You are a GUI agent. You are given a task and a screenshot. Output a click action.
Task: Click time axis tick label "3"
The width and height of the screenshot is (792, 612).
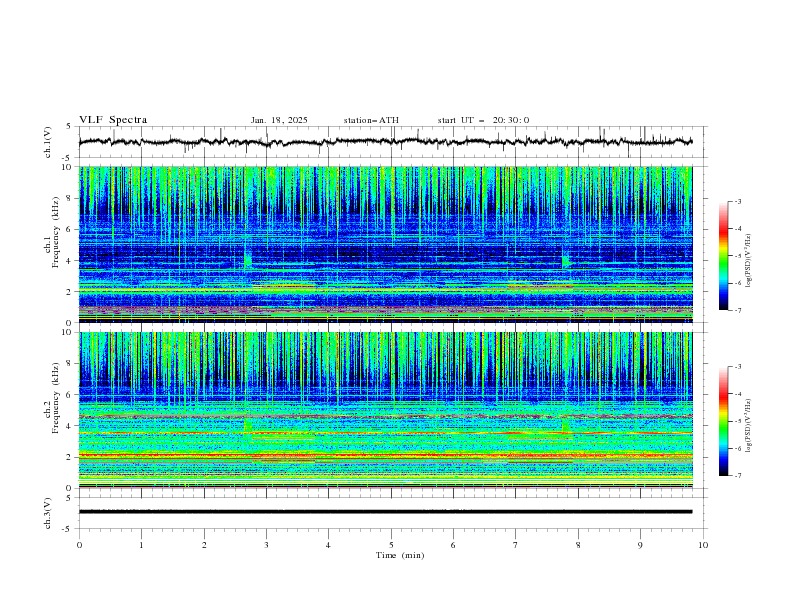coord(266,545)
